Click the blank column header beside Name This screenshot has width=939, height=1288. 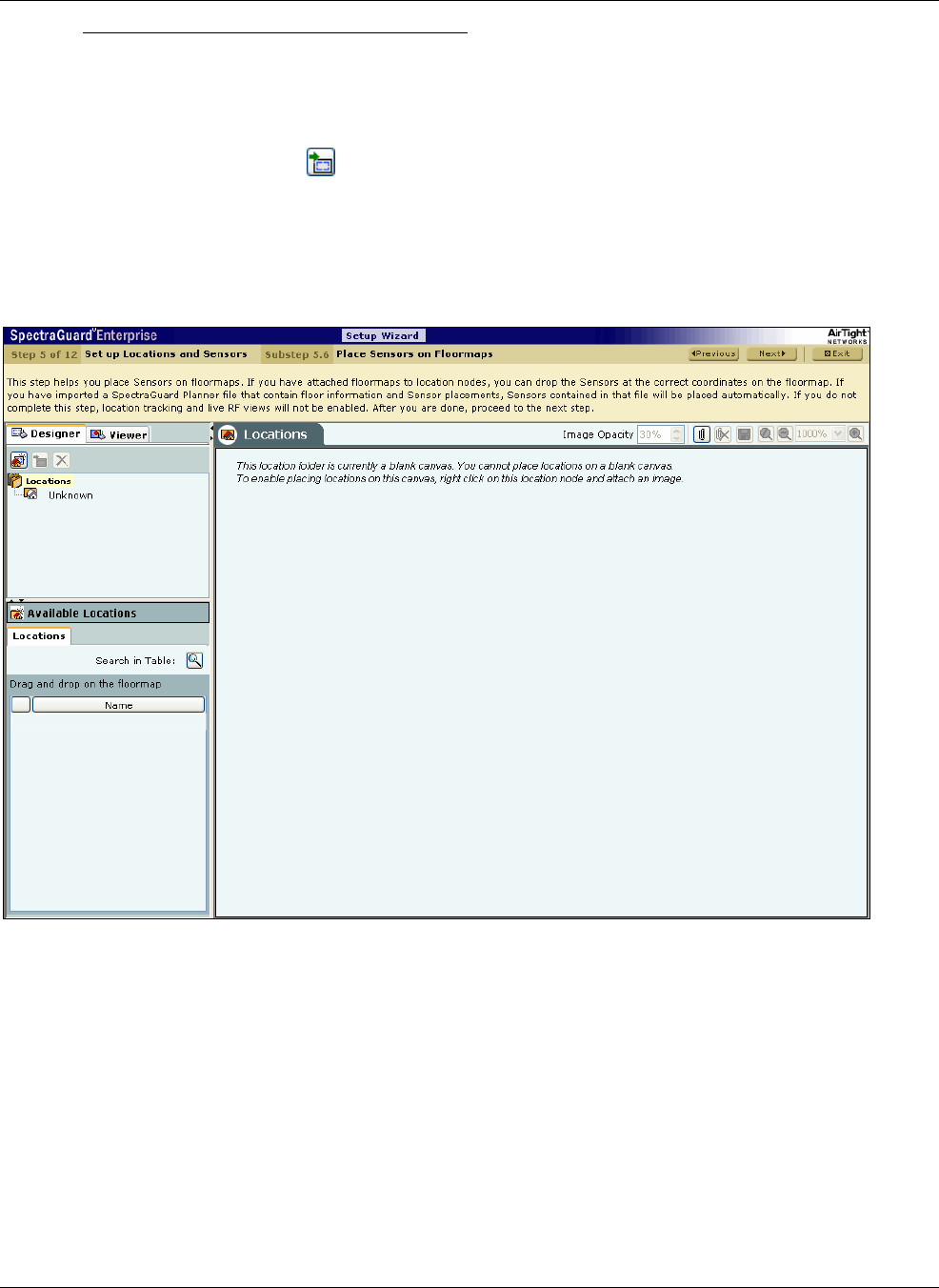pyautogui.click(x=21, y=705)
